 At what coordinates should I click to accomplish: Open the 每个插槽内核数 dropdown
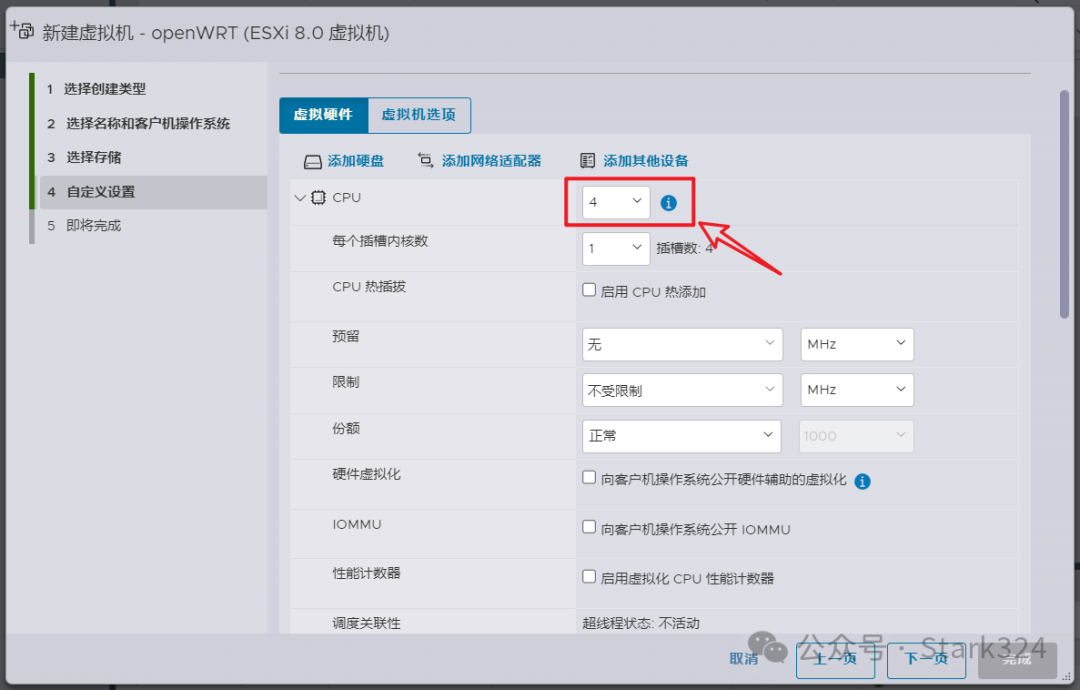(x=614, y=249)
